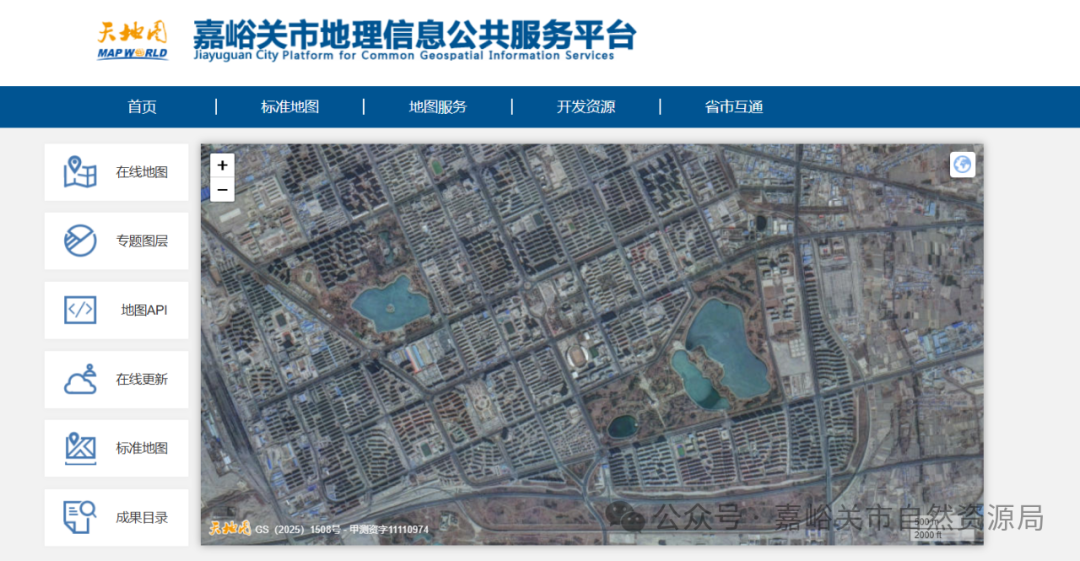The height and width of the screenshot is (561, 1080).
Task: Open the 标准地图 sidebar label
Action: 142,448
